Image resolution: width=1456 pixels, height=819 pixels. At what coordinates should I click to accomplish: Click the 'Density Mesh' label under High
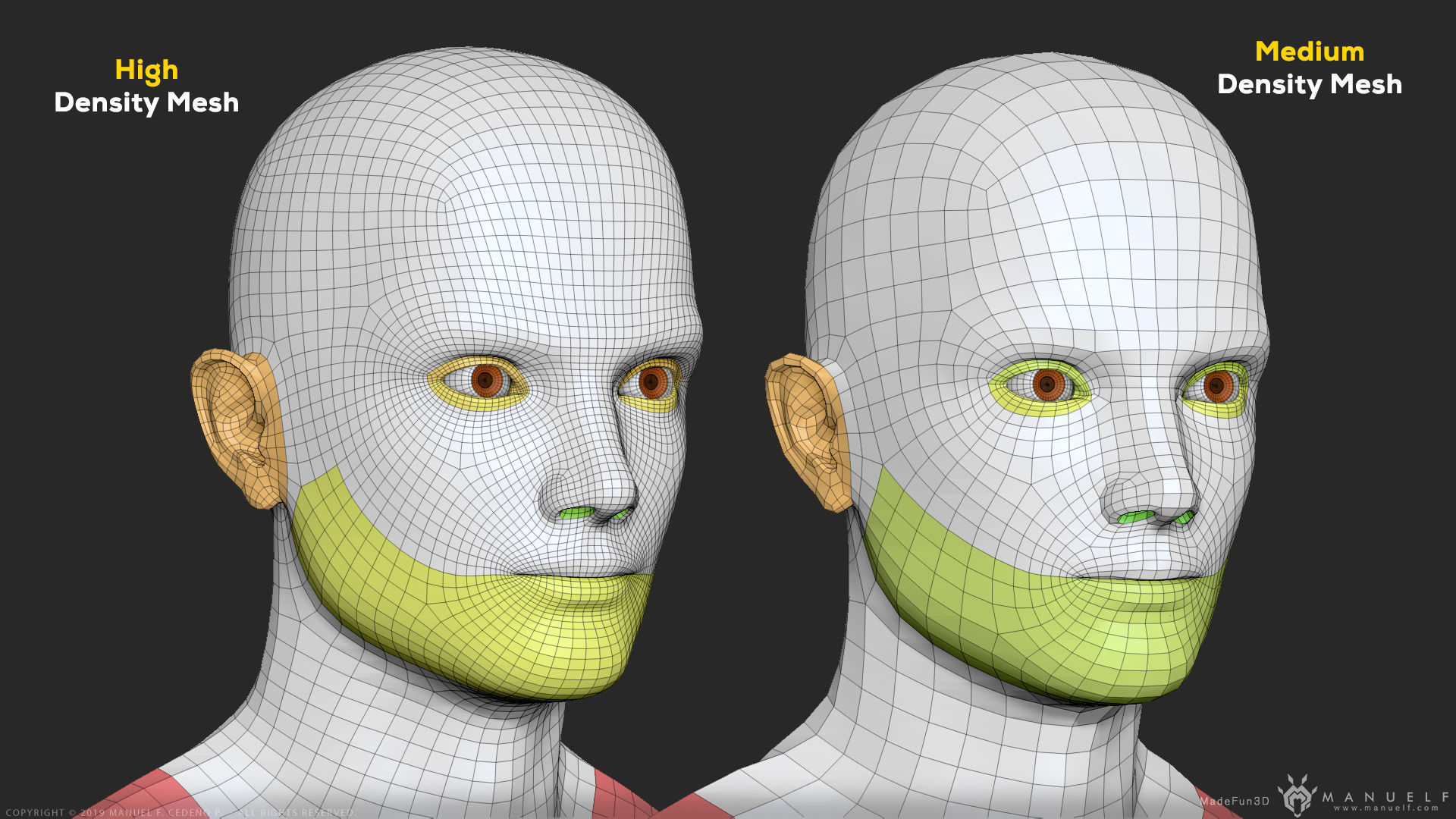coord(146,102)
